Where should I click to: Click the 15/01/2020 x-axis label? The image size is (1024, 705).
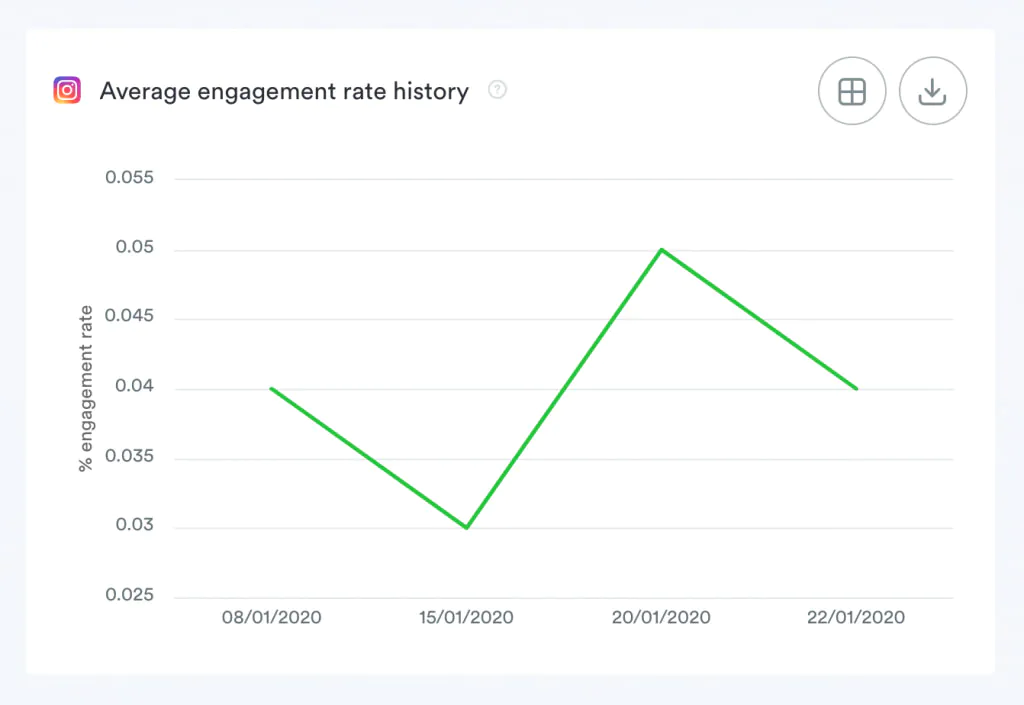point(466,617)
